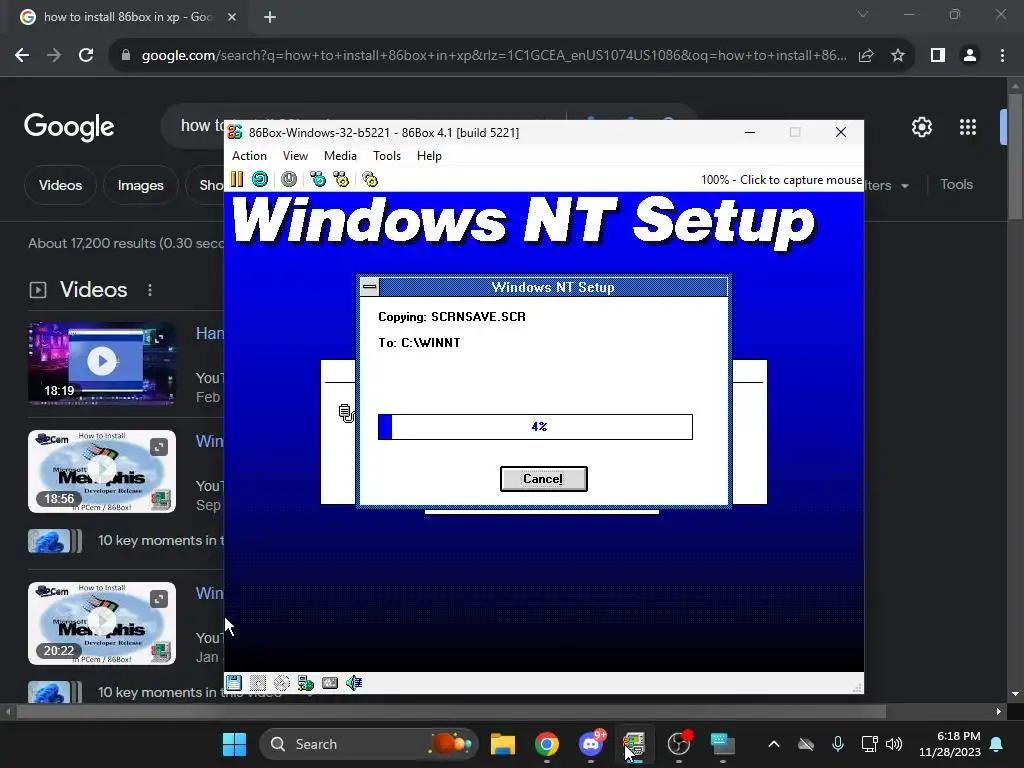Click the 86Box window title bar icon
The image size is (1024, 768).
235,133
